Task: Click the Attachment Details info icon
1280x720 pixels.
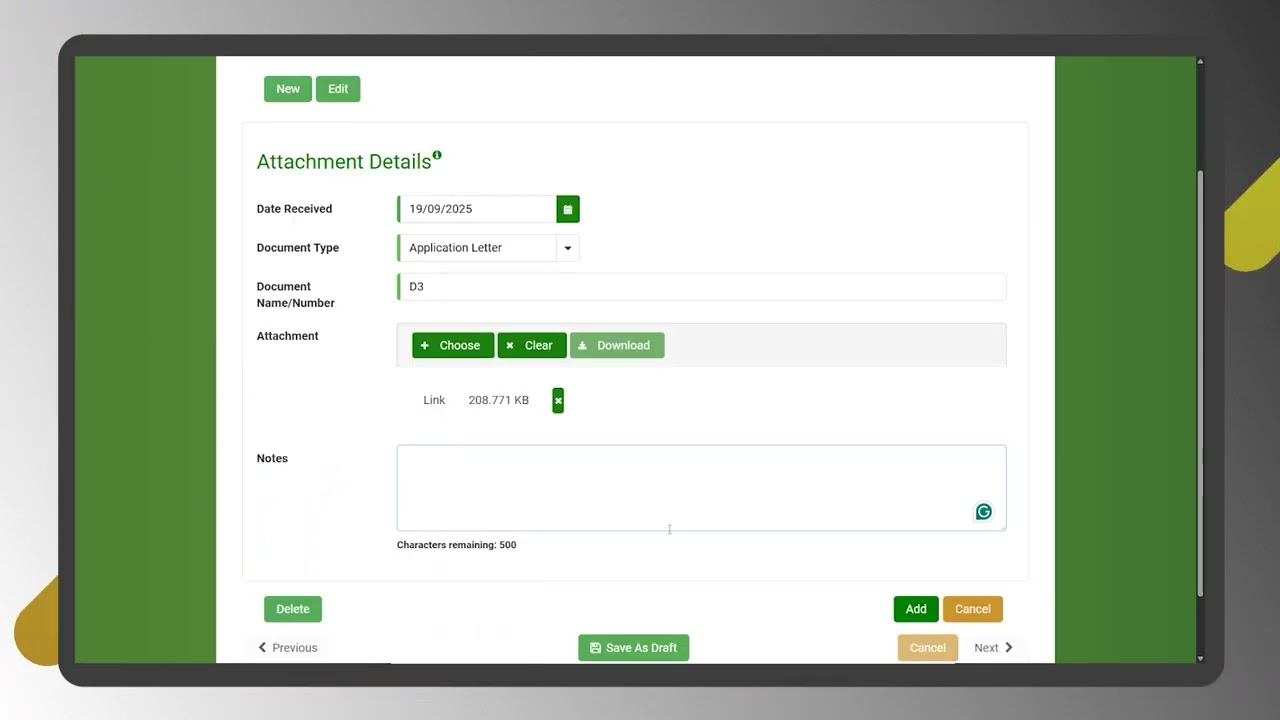Action: [x=437, y=156]
